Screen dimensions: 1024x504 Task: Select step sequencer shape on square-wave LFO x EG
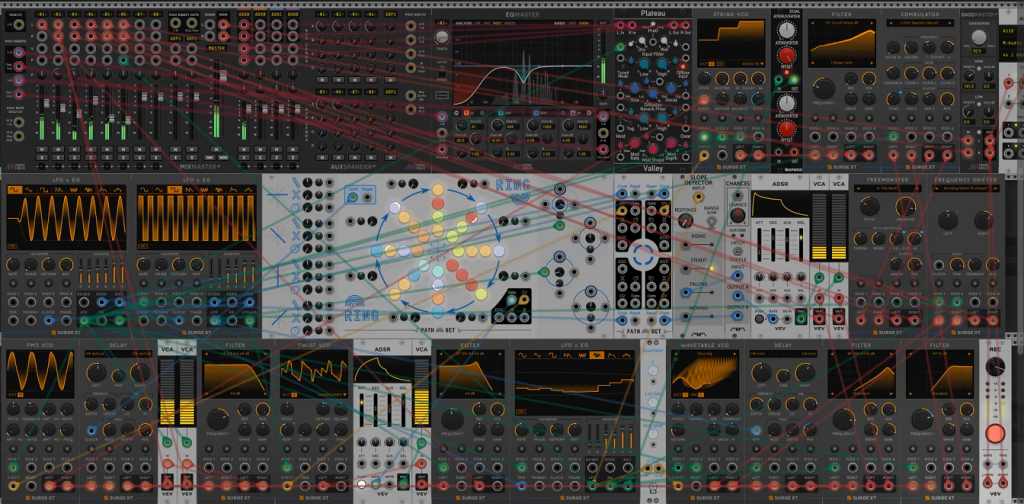[x=249, y=189]
